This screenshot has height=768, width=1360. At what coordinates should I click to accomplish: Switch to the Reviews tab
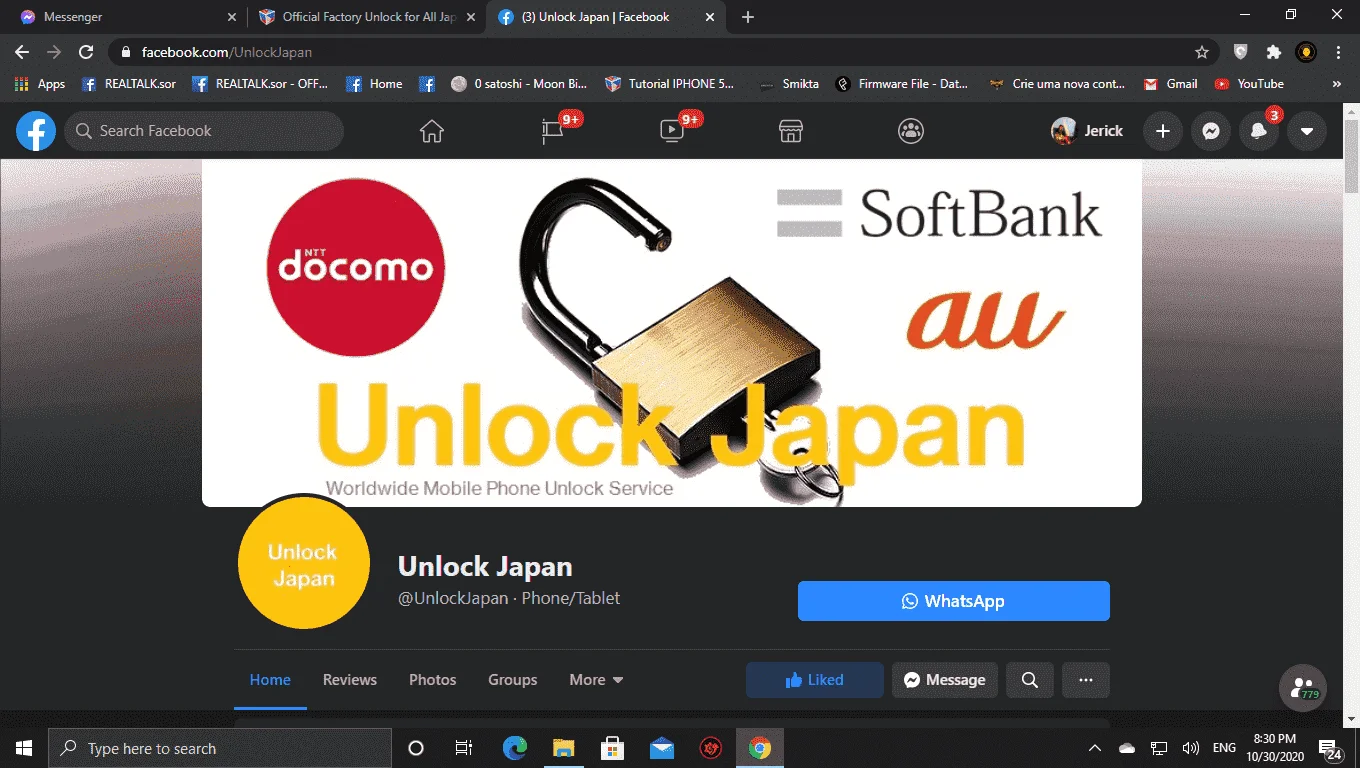350,680
